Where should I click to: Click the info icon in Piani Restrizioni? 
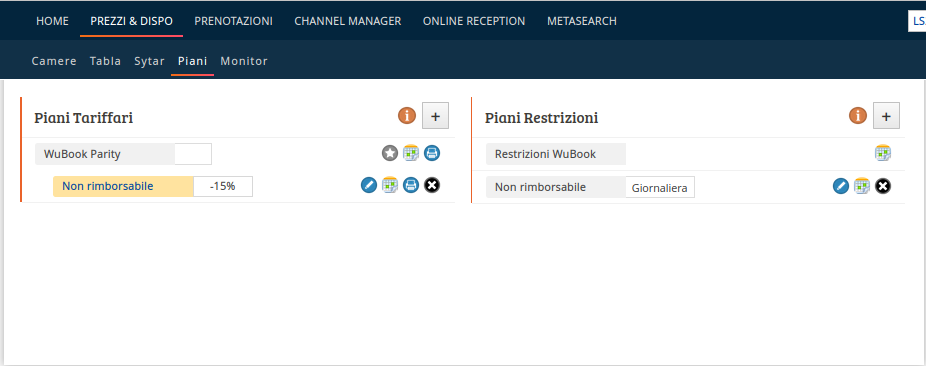(857, 116)
